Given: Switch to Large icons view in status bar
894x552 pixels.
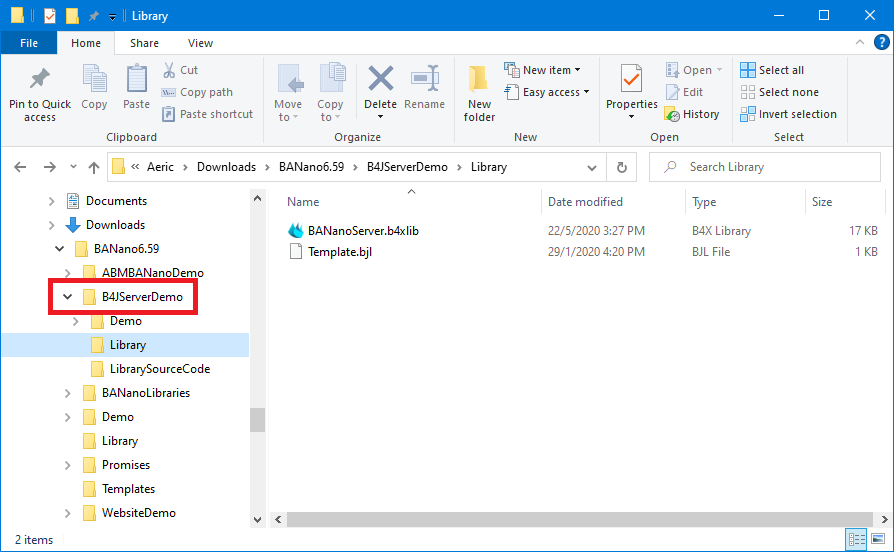Looking at the screenshot, I should tap(879, 539).
